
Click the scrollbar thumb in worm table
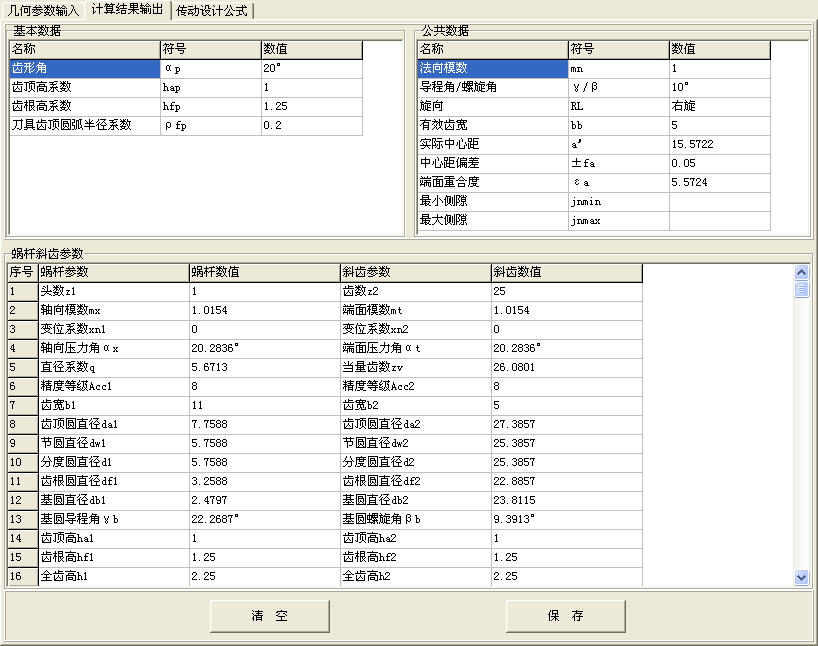801,289
